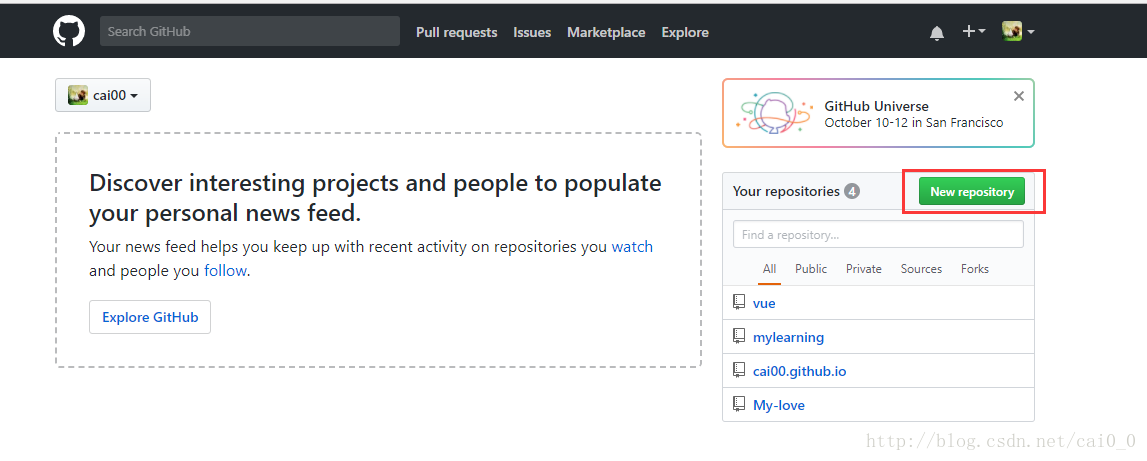The image size is (1147, 461).
Task: Click the repo icon beside vue
Action: point(739,302)
